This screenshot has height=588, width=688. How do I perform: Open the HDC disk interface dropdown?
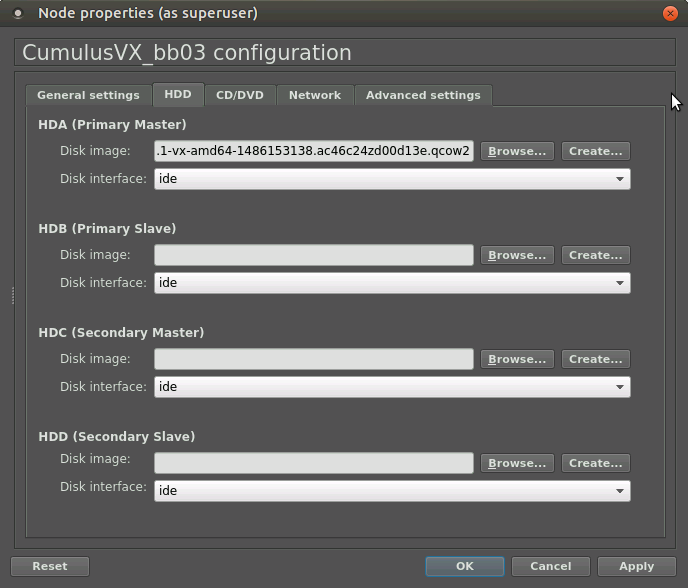pos(392,387)
